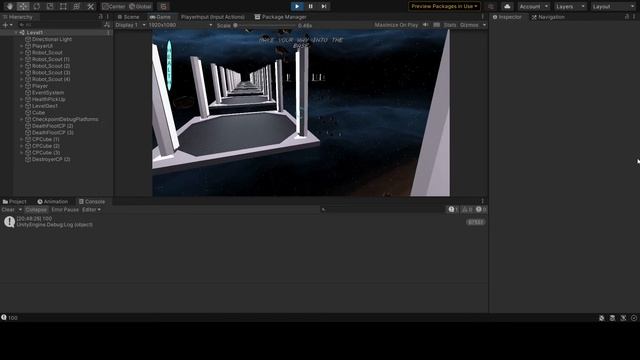Screen dimensions: 640x360
Task: Click the Hierarchy search-by-type icon
Action: pyautogui.click(x=107, y=25)
